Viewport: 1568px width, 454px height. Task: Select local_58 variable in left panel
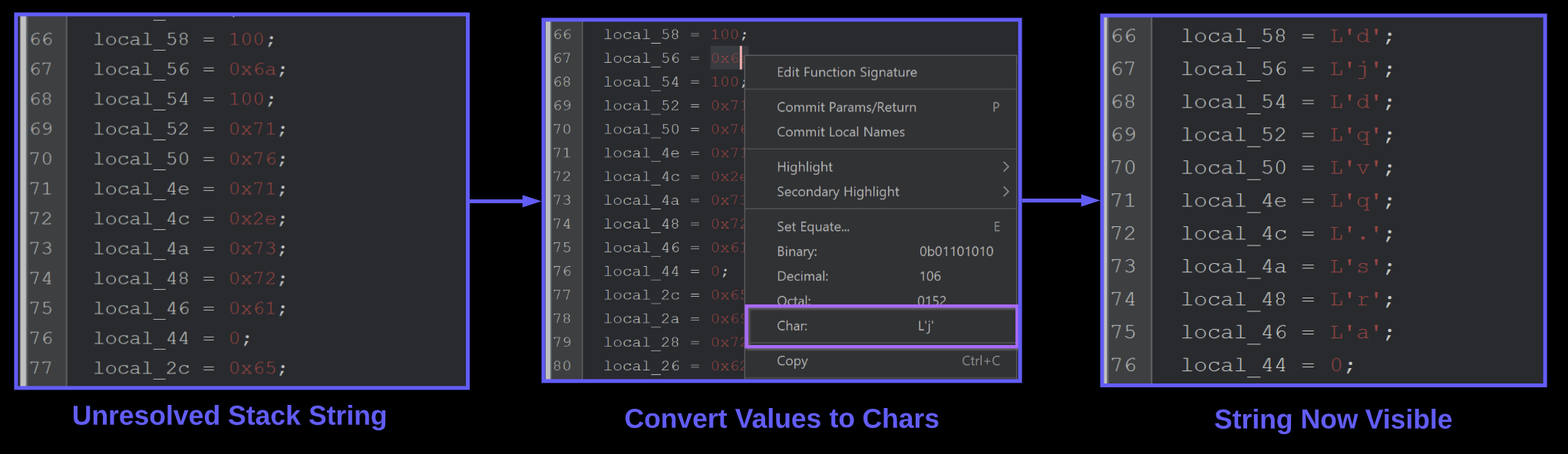(140, 39)
